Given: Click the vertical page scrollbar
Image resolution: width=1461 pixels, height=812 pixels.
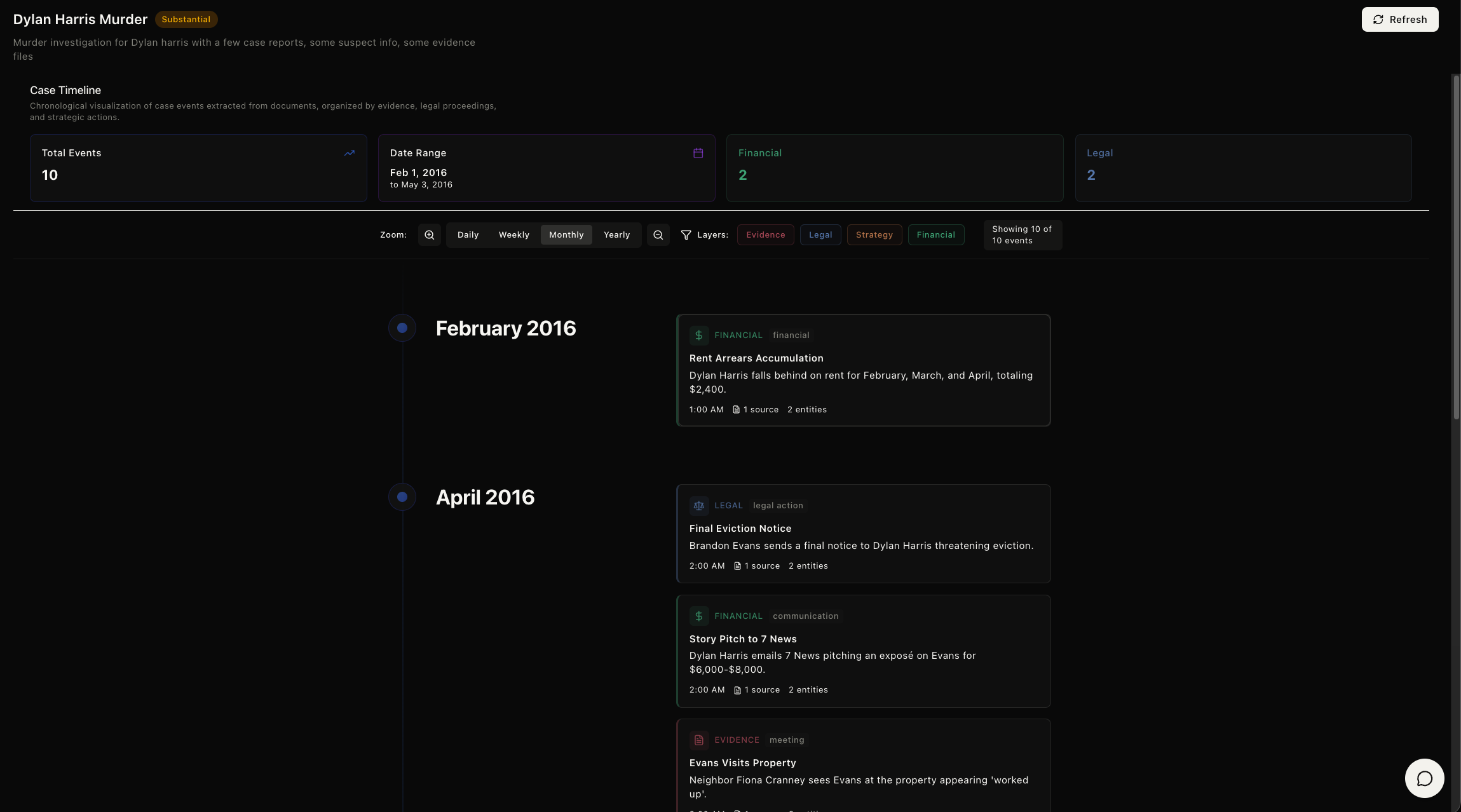Looking at the screenshot, I should click(x=1456, y=248).
